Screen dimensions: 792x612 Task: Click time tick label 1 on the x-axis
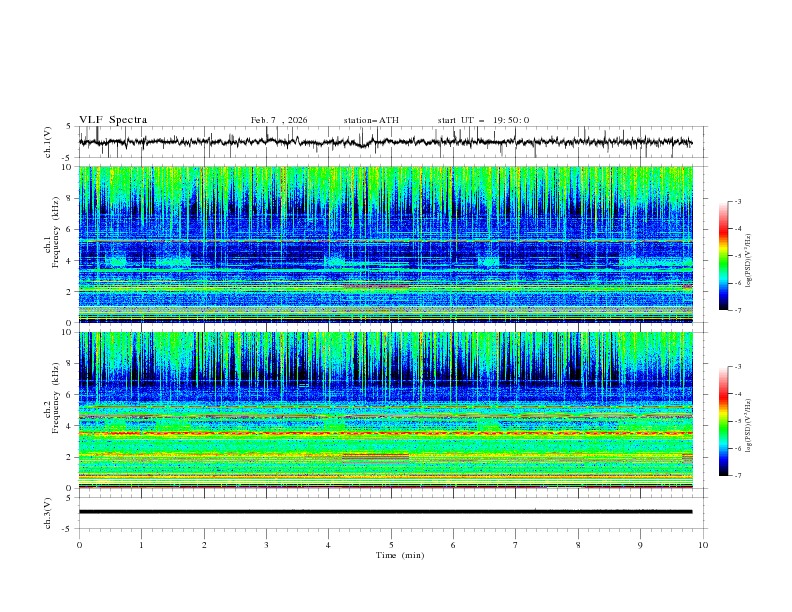tap(141, 545)
